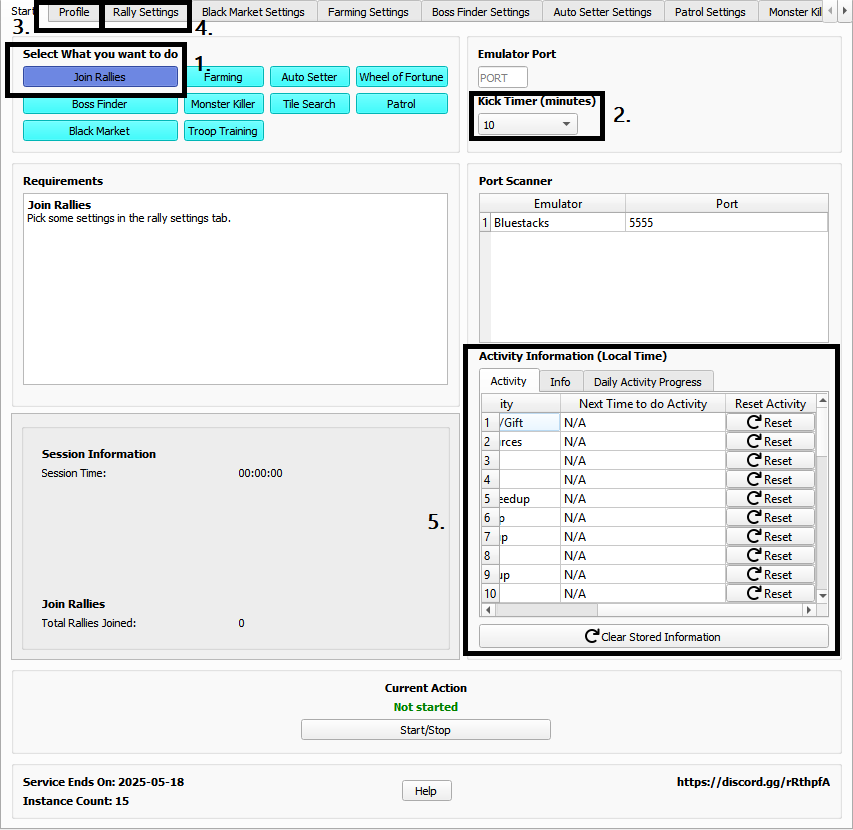Select the Bluestacks row in Port Scanner
The image size is (853, 830).
click(x=558, y=223)
